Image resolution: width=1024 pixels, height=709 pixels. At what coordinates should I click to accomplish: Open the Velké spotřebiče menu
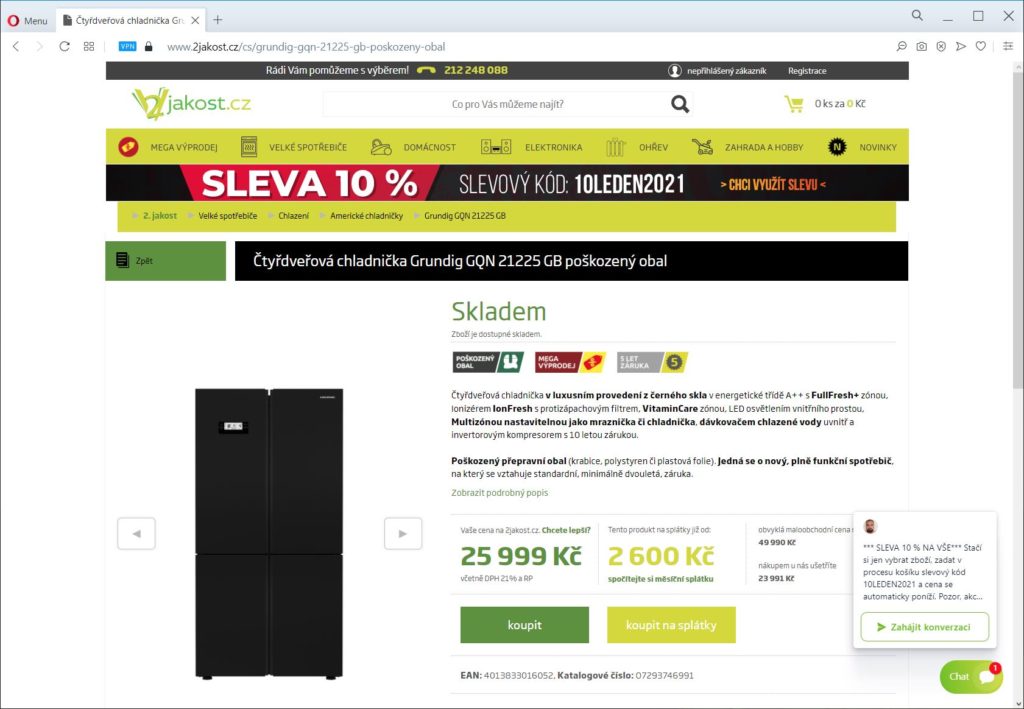[294, 148]
